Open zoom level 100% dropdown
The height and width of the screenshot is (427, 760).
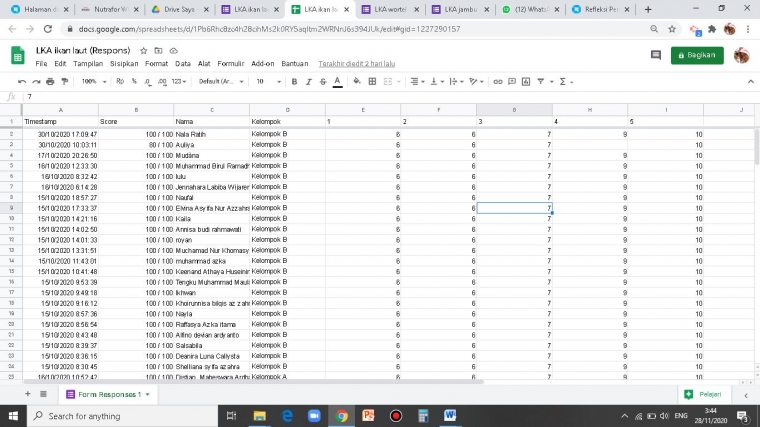(x=94, y=81)
